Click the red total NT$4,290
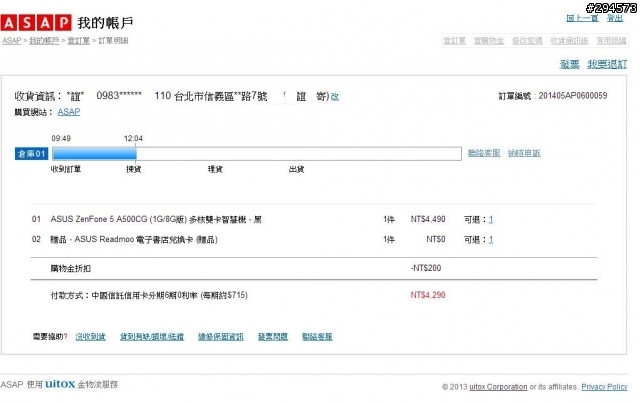 tap(428, 295)
